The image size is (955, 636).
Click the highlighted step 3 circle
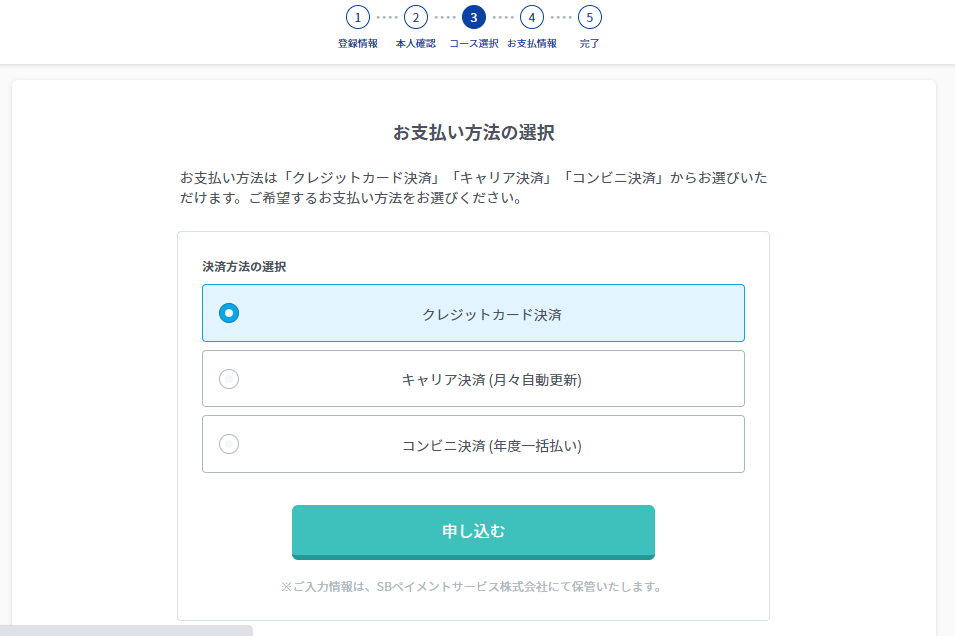click(x=473, y=17)
